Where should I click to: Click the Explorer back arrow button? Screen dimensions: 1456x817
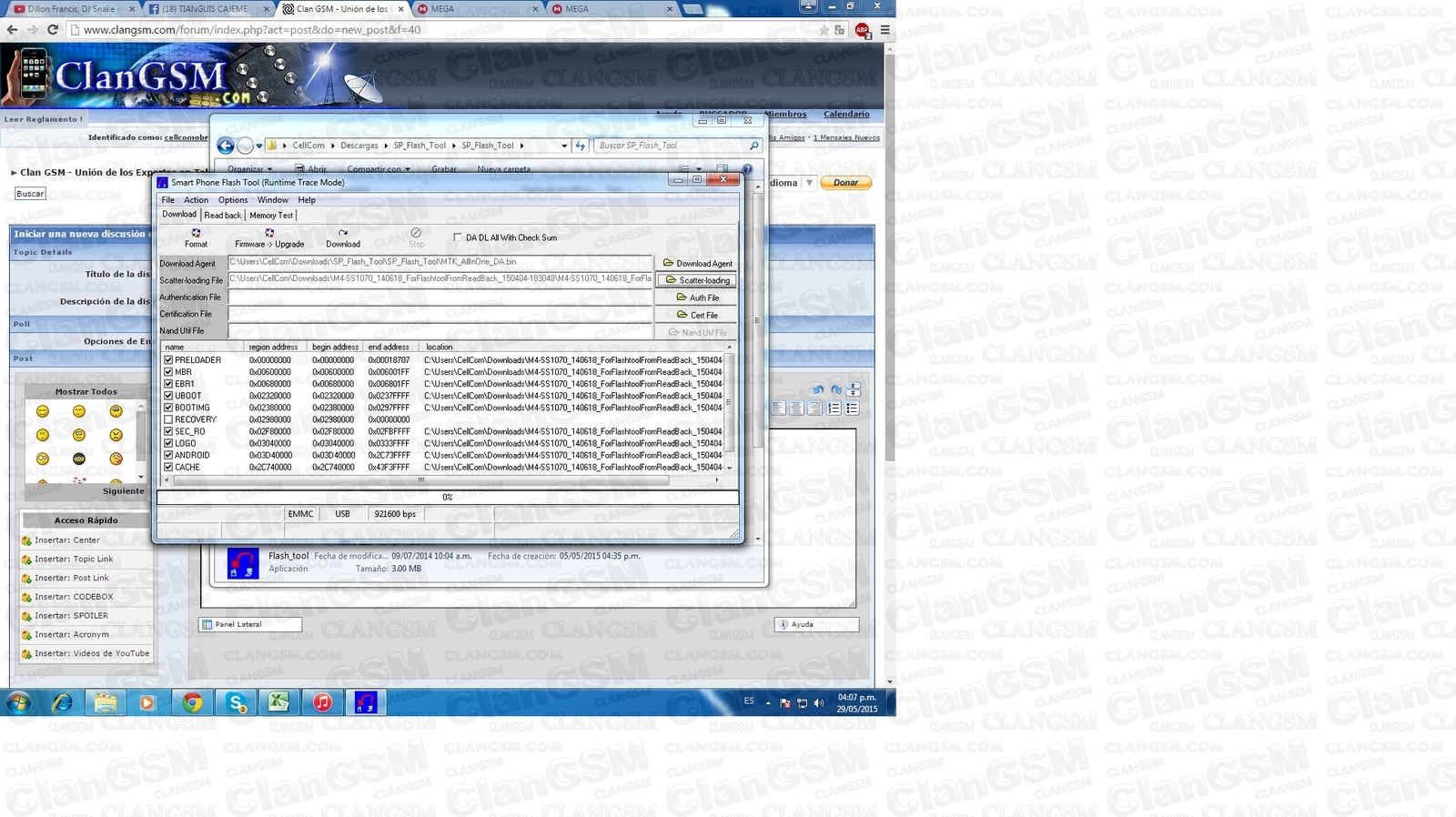tap(226, 146)
